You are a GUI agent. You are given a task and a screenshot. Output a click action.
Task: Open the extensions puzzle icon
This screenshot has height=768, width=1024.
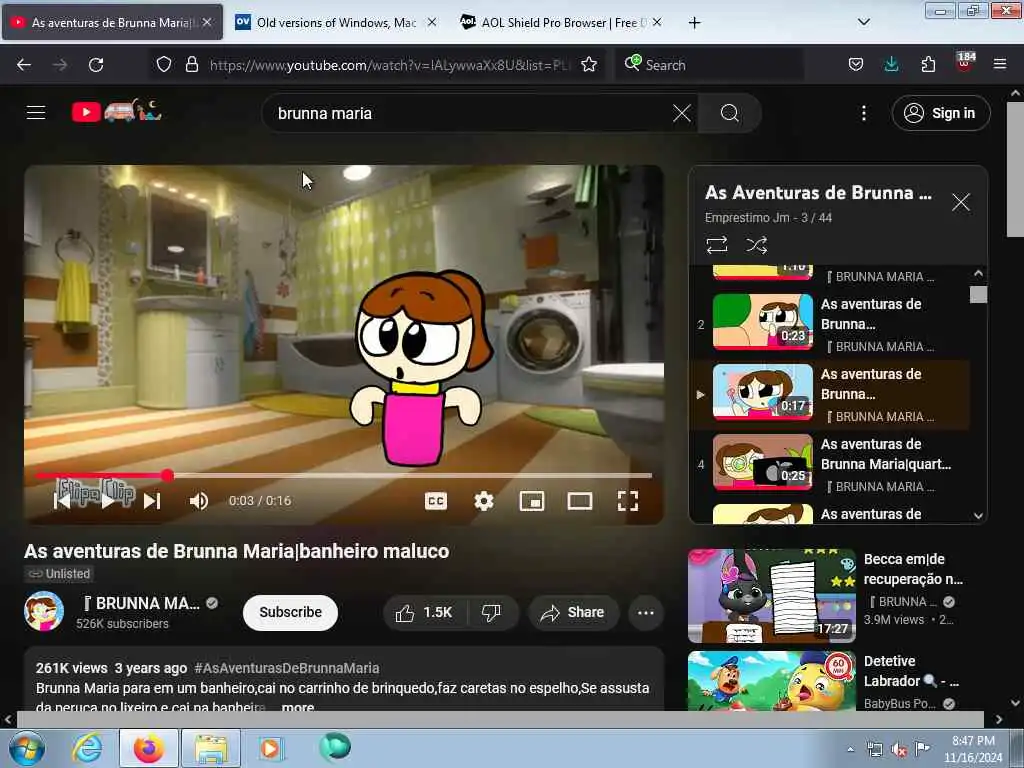[x=928, y=65]
